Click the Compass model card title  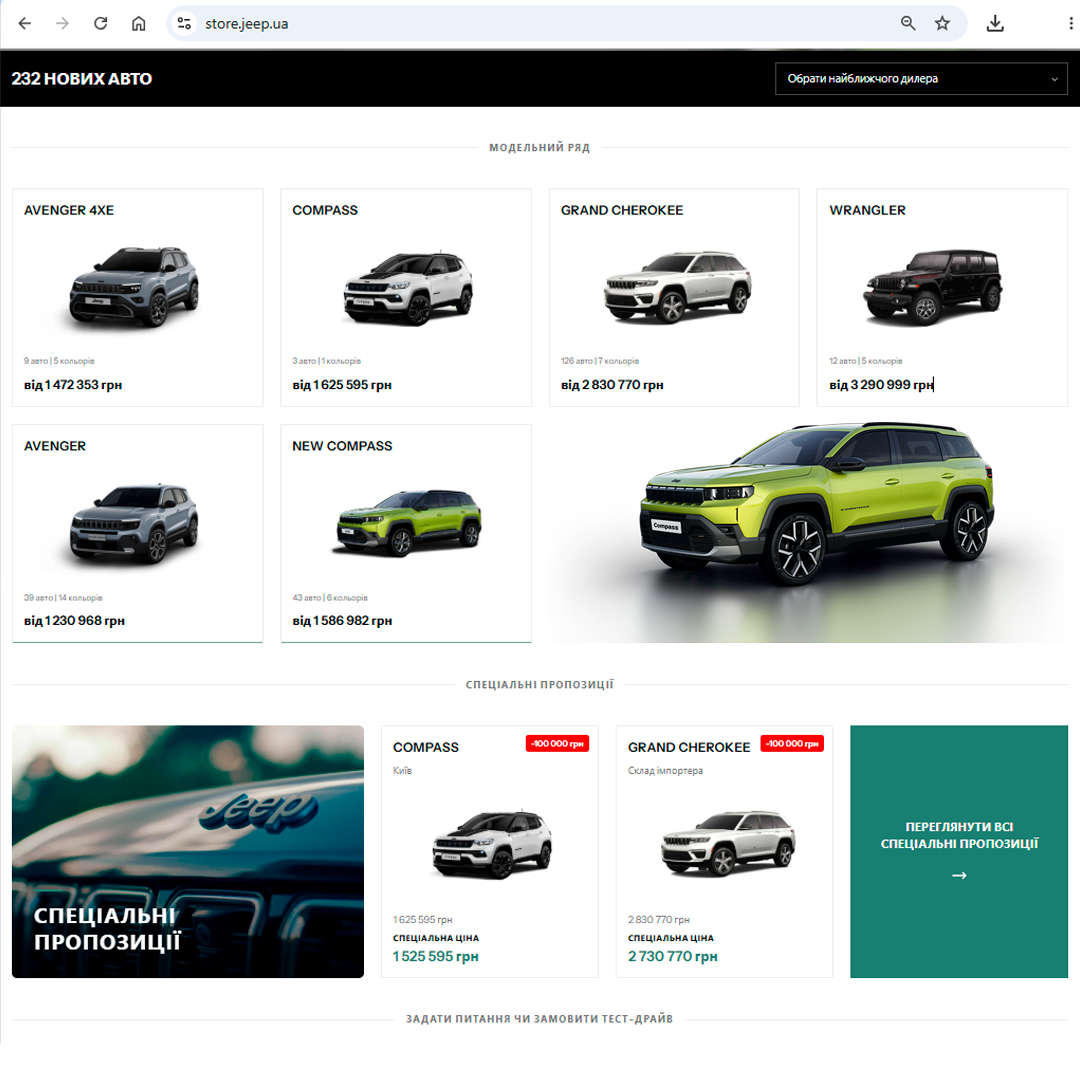tap(325, 210)
